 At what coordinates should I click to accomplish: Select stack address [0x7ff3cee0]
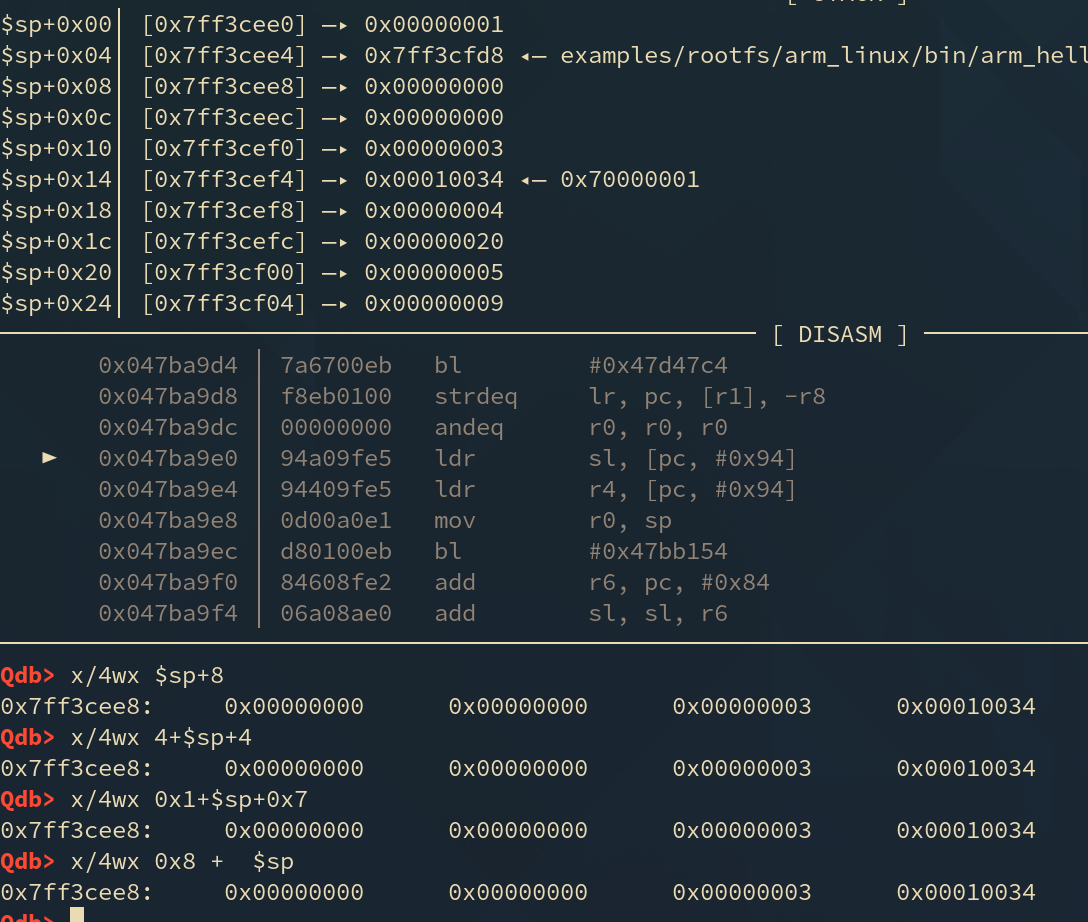pos(224,25)
